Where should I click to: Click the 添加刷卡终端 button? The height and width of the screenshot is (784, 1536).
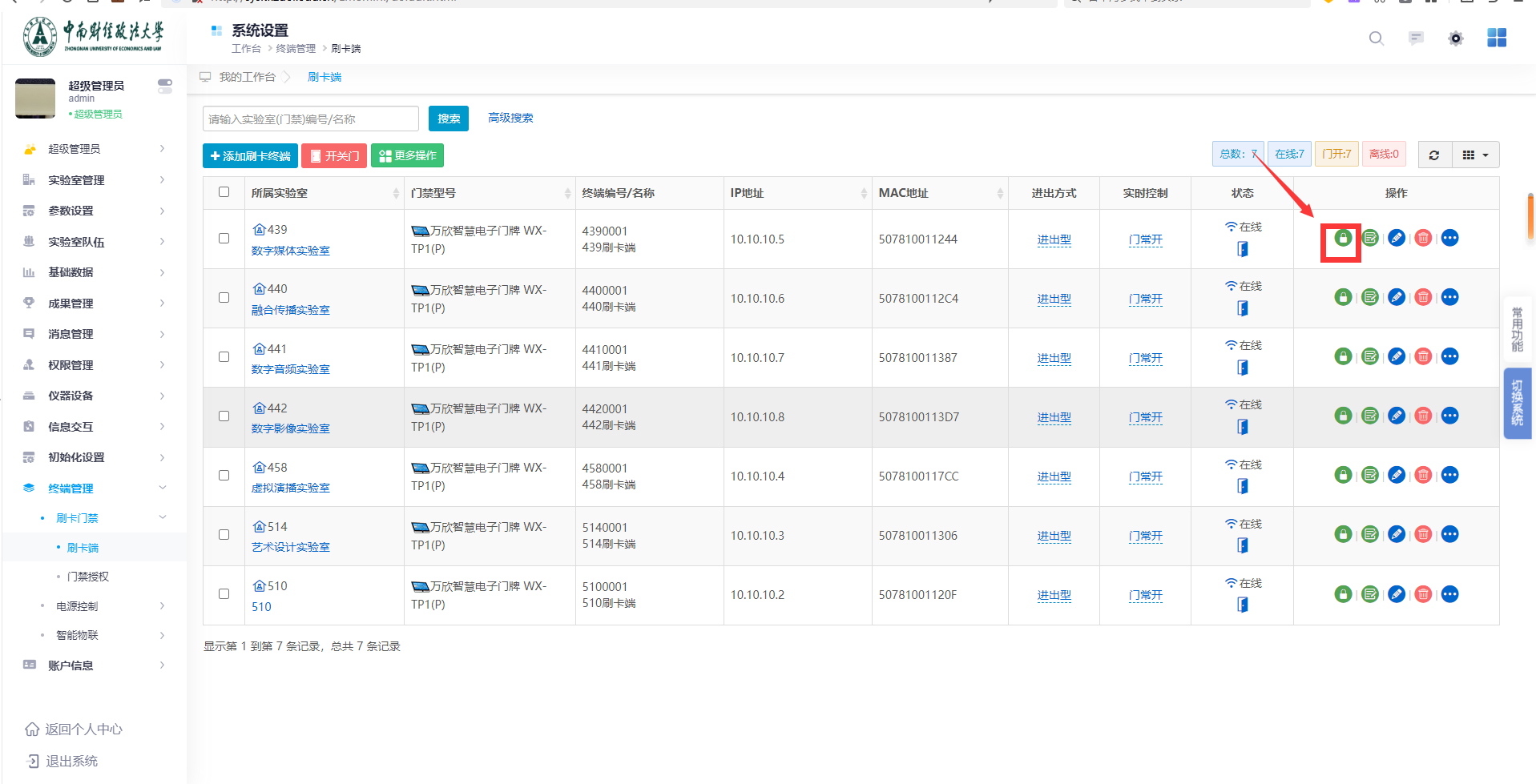250,156
